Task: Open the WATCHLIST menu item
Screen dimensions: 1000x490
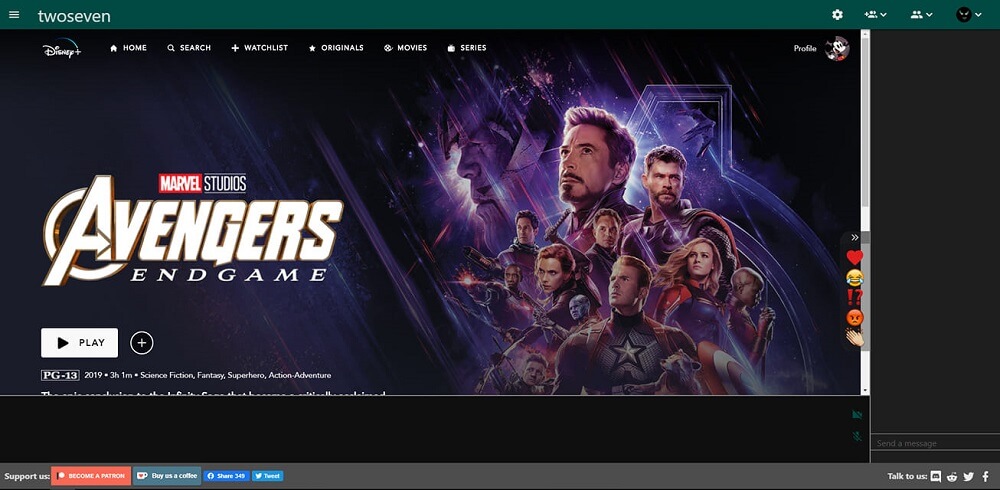Action: click(260, 48)
